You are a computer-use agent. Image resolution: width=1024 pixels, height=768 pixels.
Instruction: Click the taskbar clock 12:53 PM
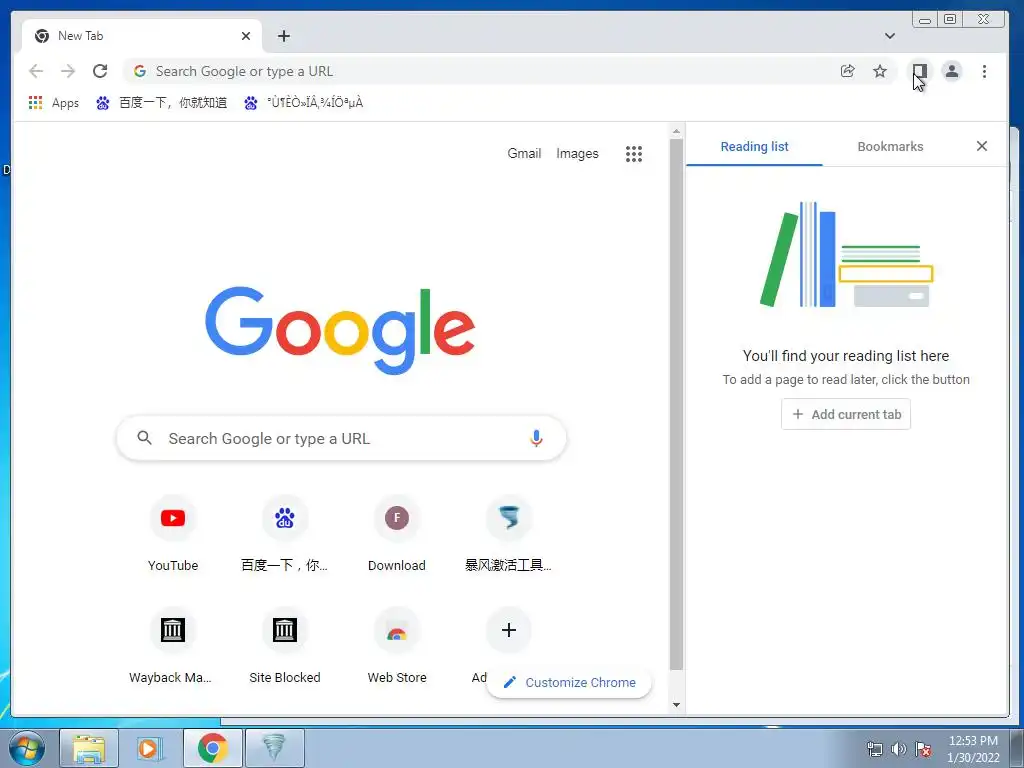973,741
